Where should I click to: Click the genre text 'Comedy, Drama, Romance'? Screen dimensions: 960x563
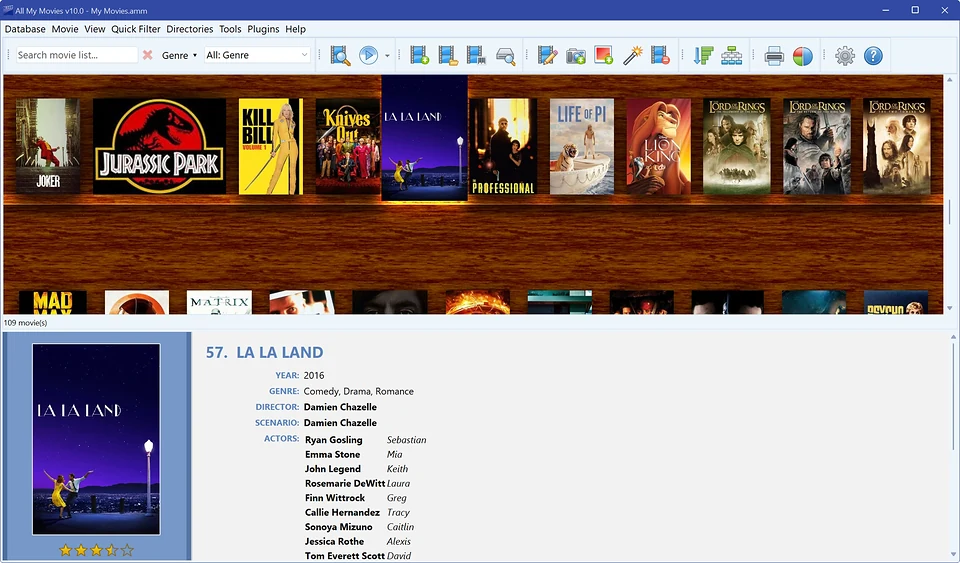(x=358, y=392)
